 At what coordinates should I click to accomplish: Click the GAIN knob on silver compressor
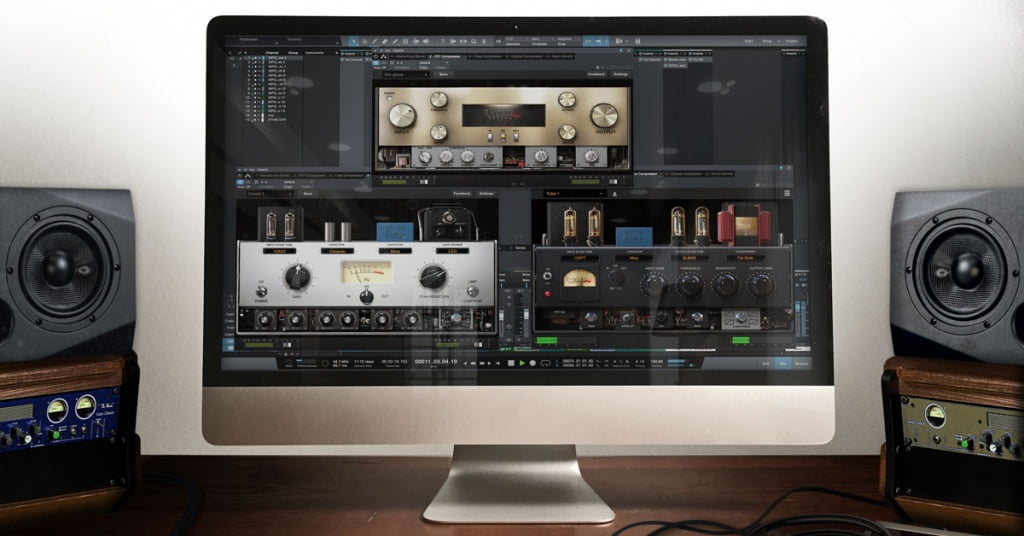pyautogui.click(x=297, y=277)
